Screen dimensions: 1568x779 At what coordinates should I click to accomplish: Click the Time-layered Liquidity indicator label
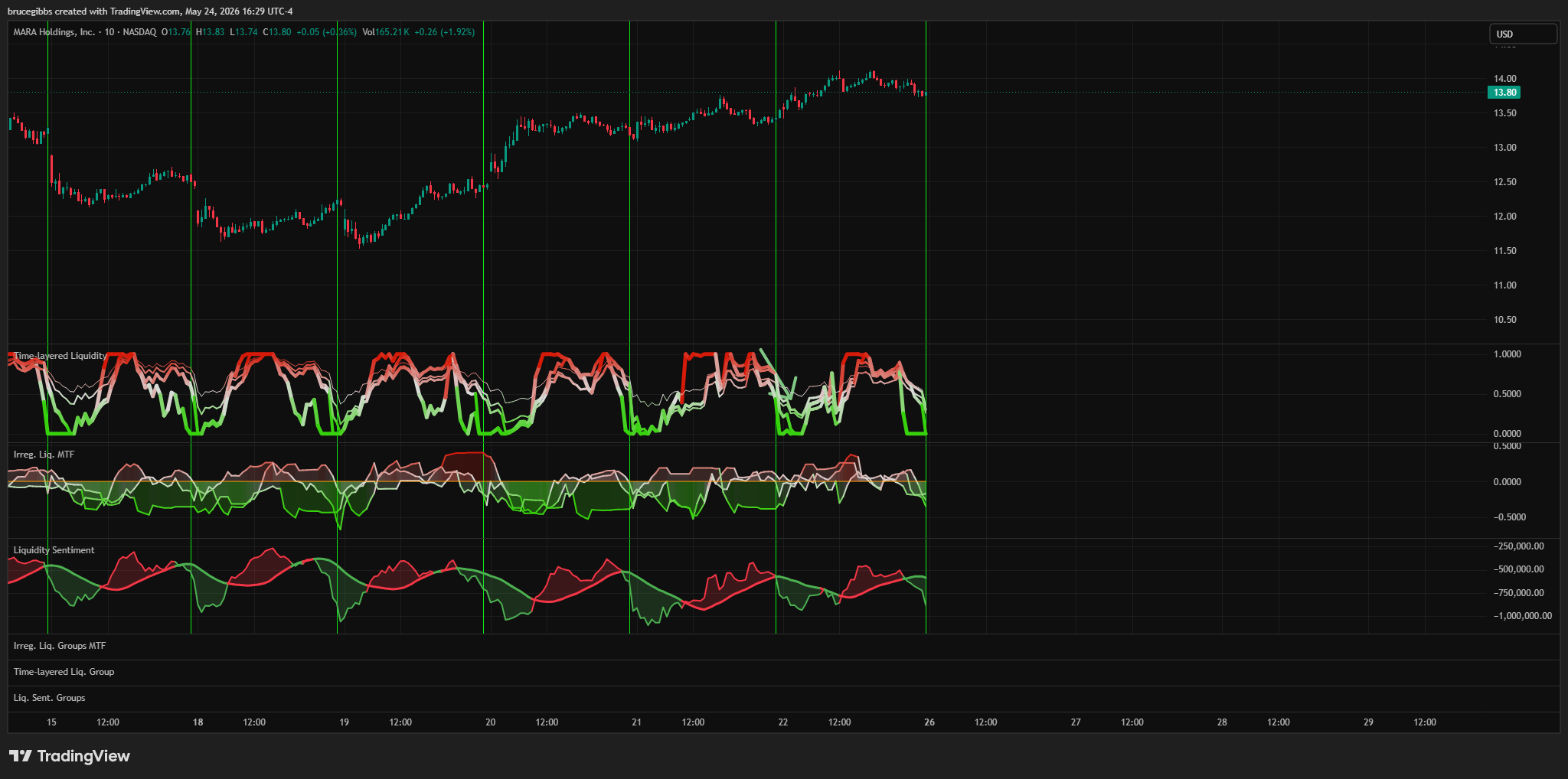60,356
